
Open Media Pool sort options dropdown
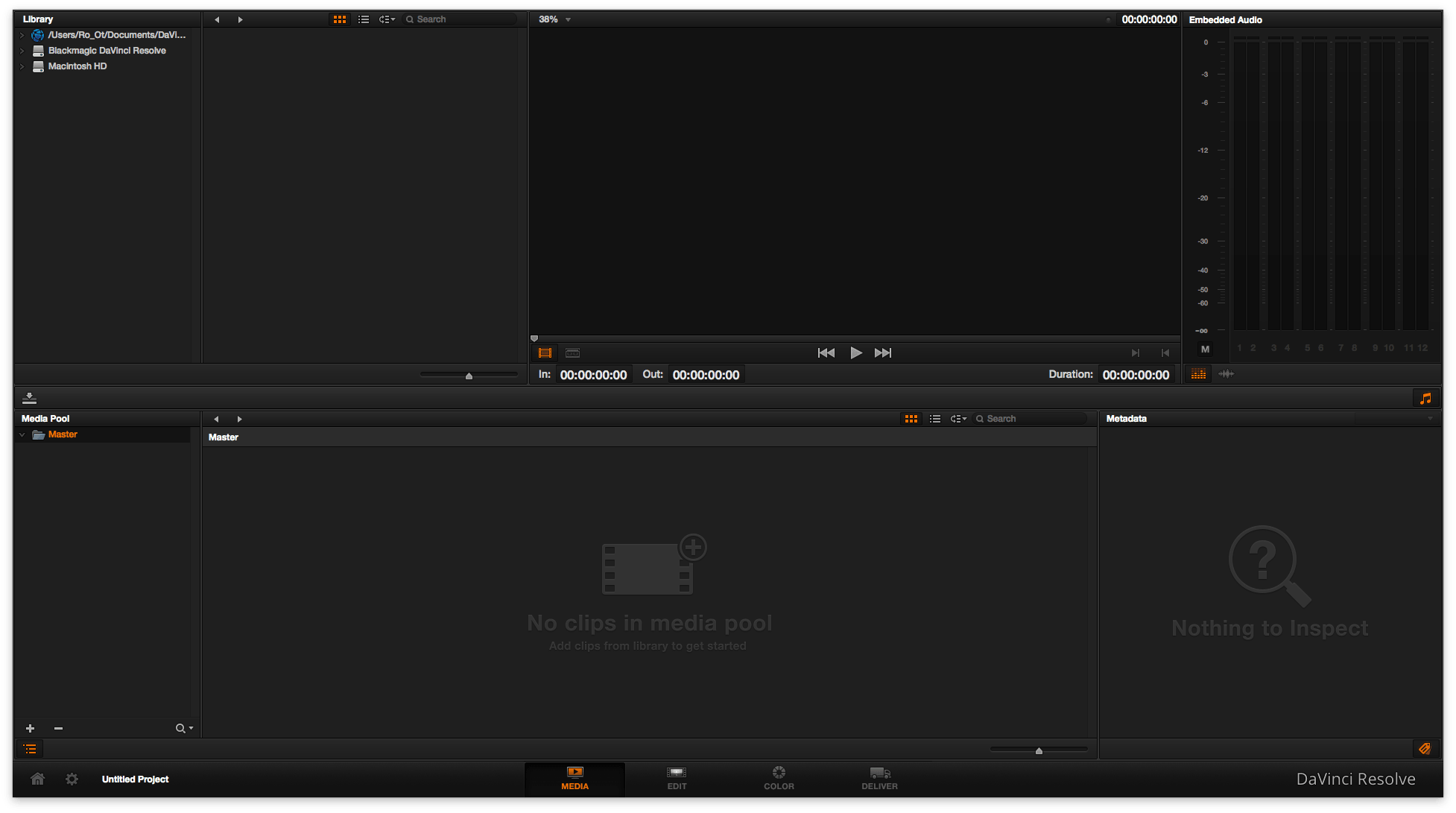pyautogui.click(x=958, y=419)
